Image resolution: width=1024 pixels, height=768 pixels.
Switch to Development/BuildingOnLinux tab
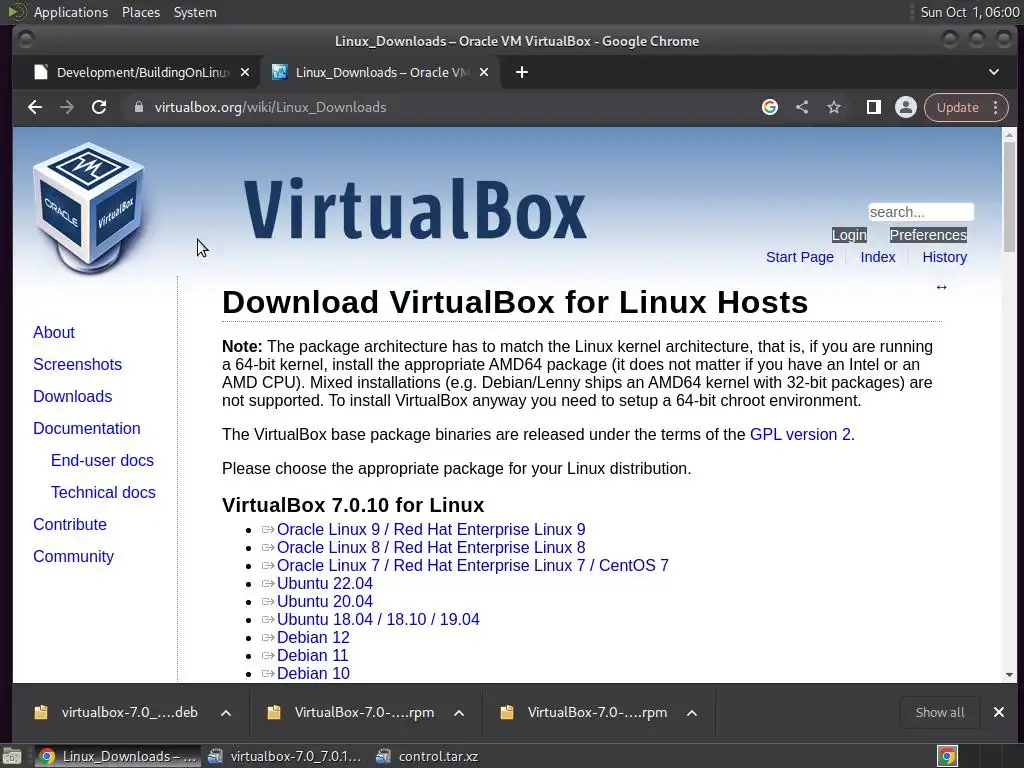coord(136,72)
